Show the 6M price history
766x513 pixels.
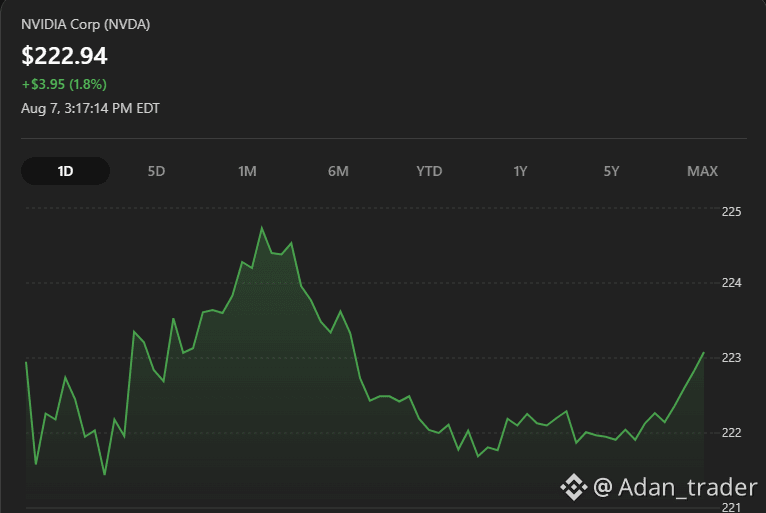click(338, 171)
